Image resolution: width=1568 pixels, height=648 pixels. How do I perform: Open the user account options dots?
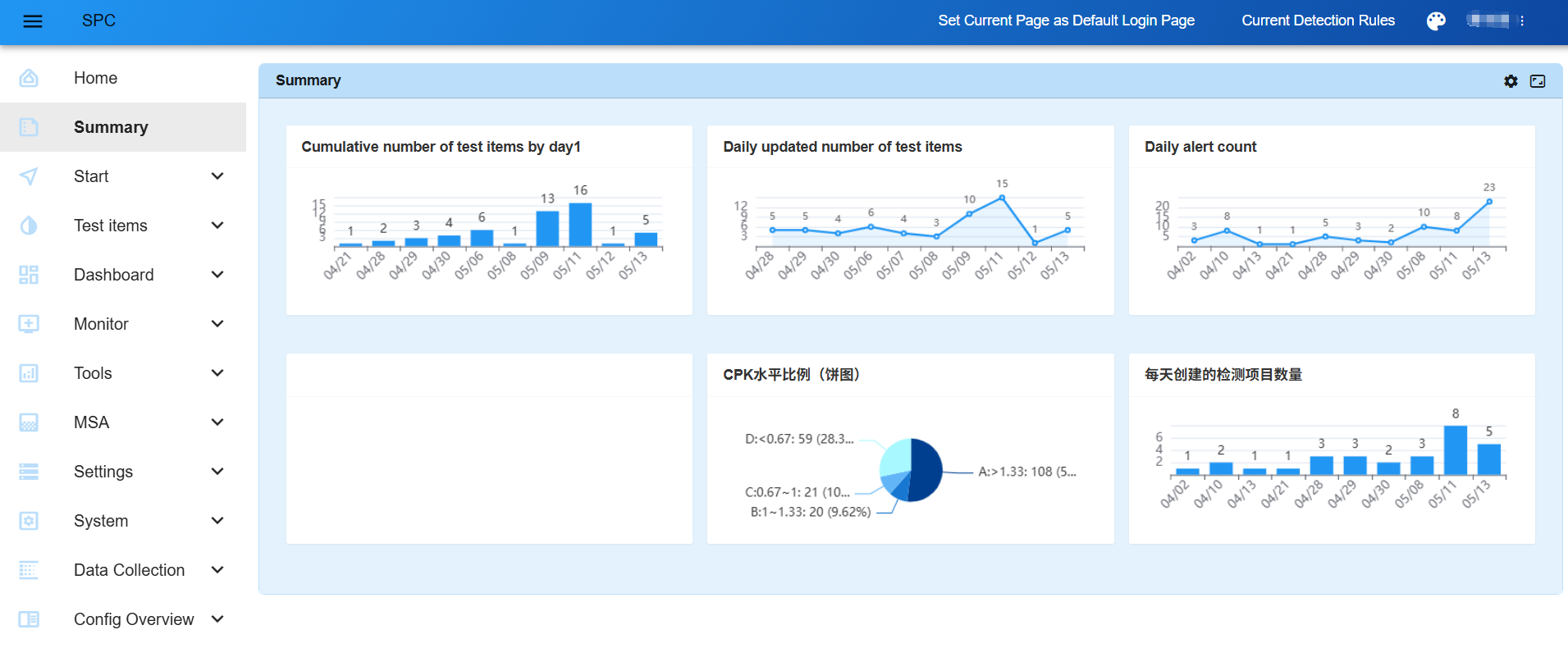click(x=1522, y=21)
